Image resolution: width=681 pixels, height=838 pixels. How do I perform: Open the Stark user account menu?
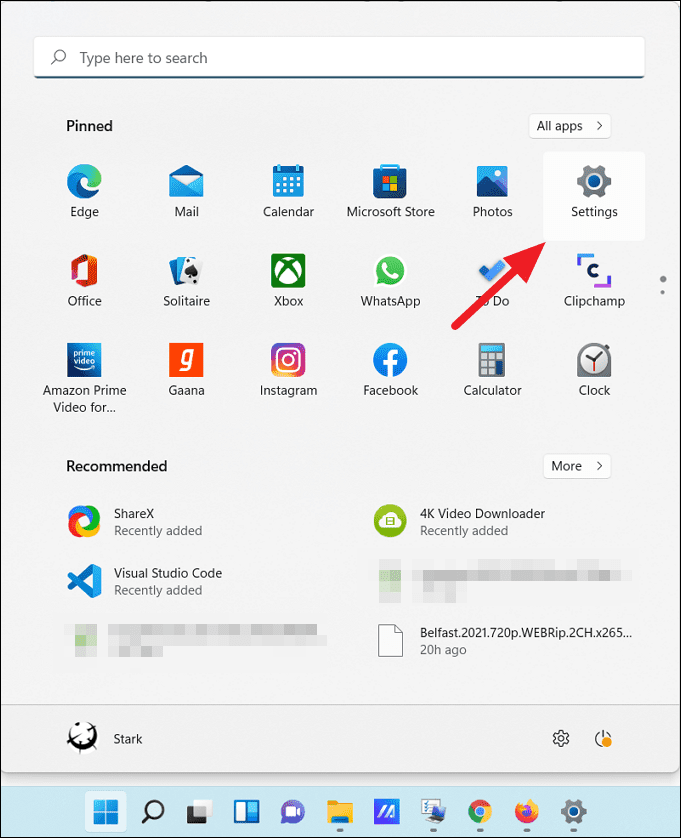105,739
